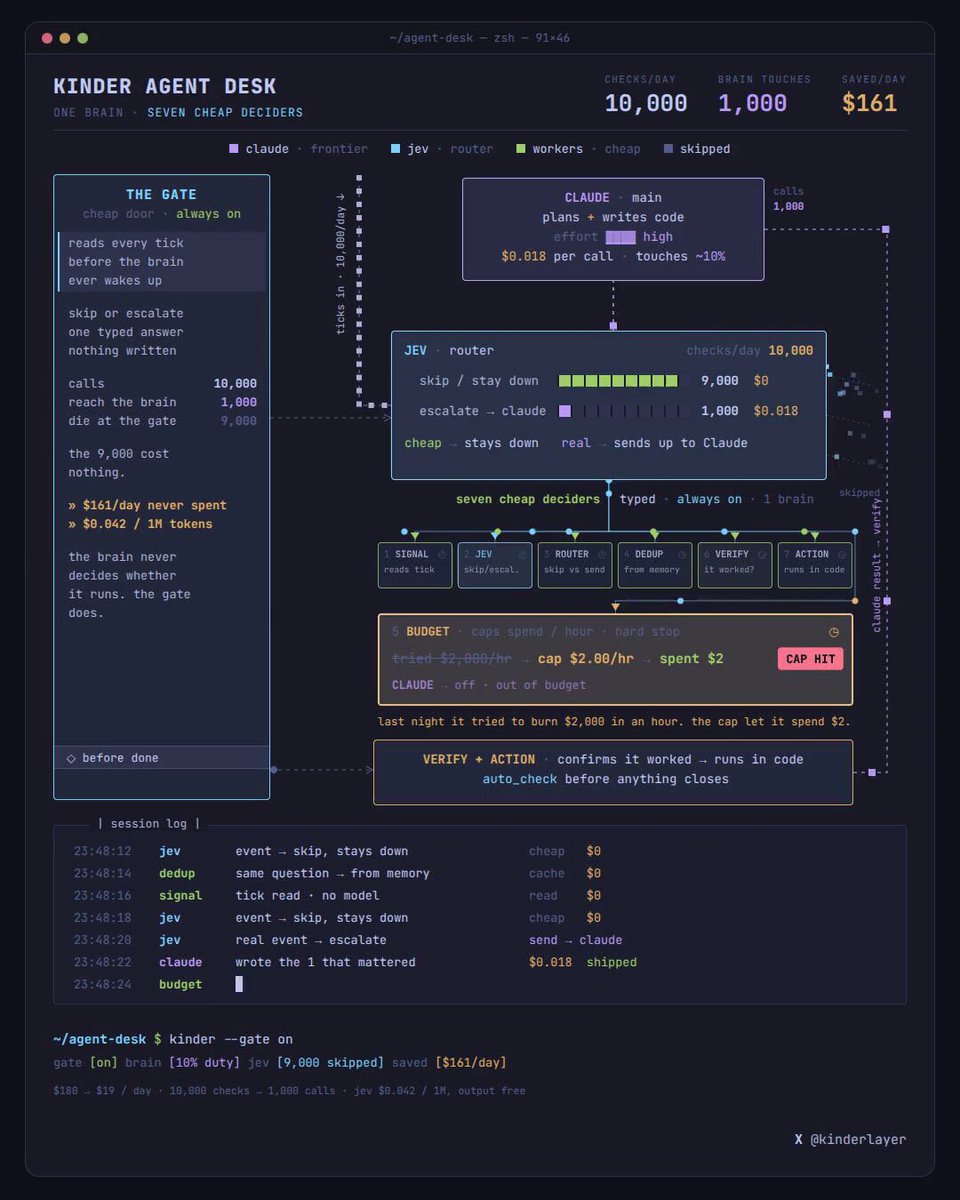Select the 3 ROUTER decider box
Viewport: 960px width, 1200px height.
coord(575,565)
